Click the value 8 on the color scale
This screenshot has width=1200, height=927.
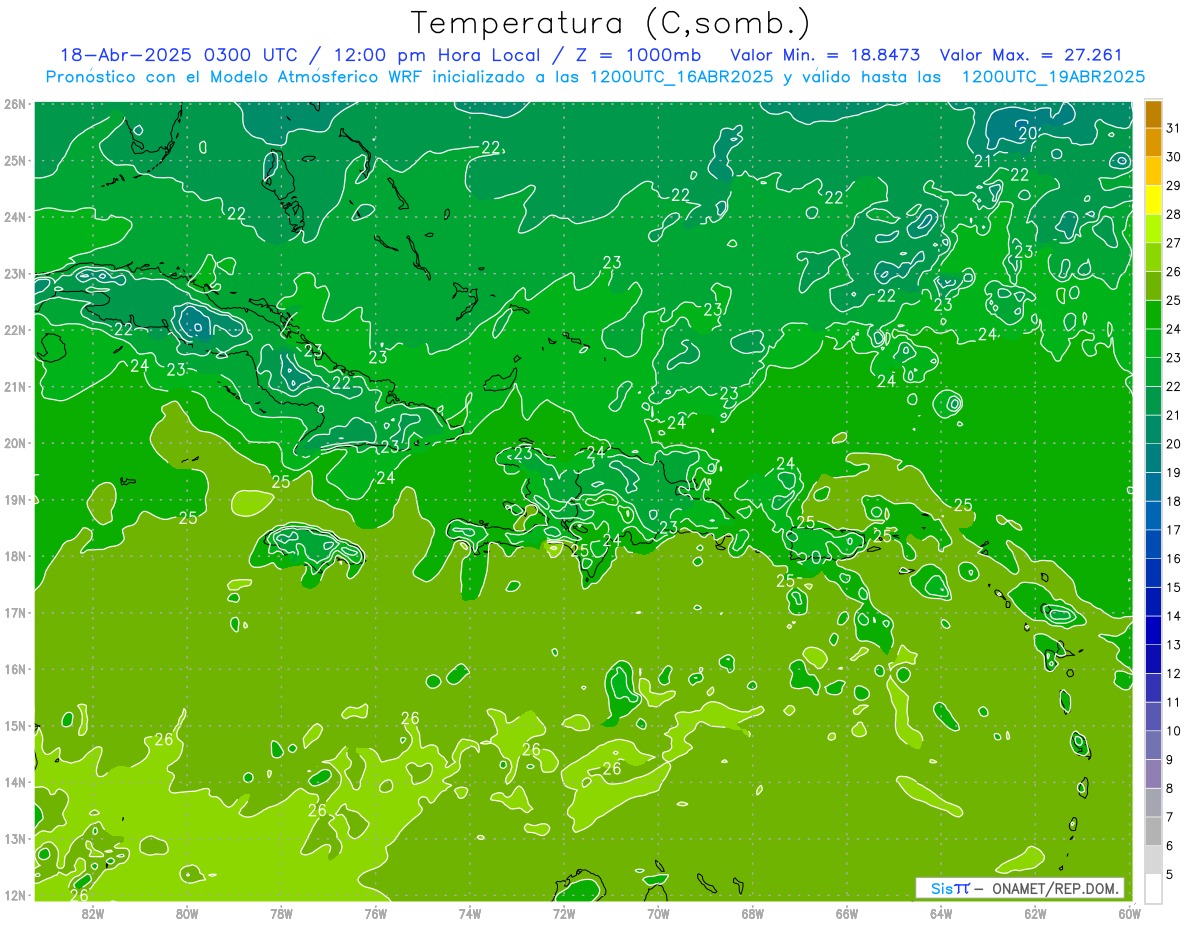[1170, 788]
